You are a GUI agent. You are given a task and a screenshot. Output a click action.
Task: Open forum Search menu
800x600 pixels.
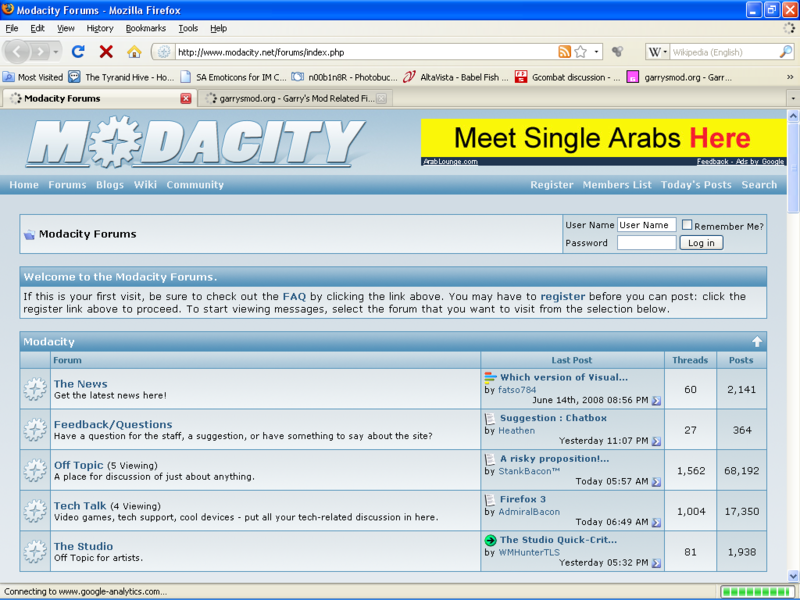pyautogui.click(x=759, y=185)
